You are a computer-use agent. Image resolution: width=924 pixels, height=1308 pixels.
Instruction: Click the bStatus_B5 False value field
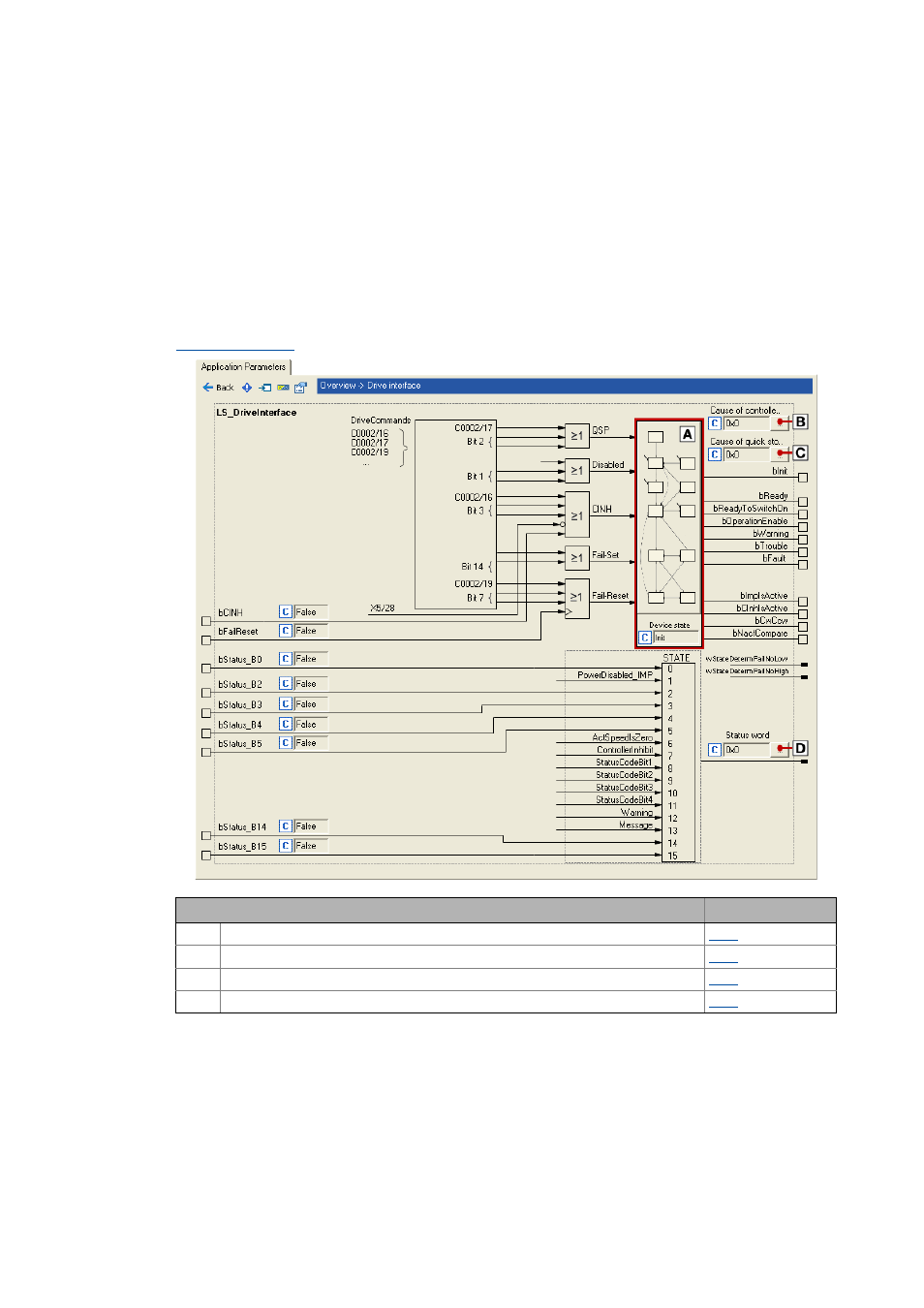click(x=311, y=743)
